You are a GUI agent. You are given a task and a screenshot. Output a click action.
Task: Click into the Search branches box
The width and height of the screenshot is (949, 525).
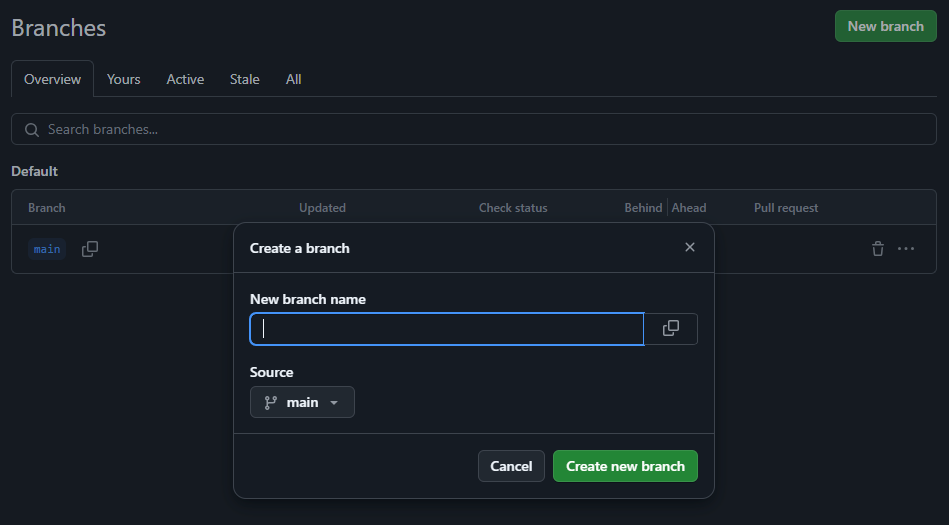tap(480, 130)
